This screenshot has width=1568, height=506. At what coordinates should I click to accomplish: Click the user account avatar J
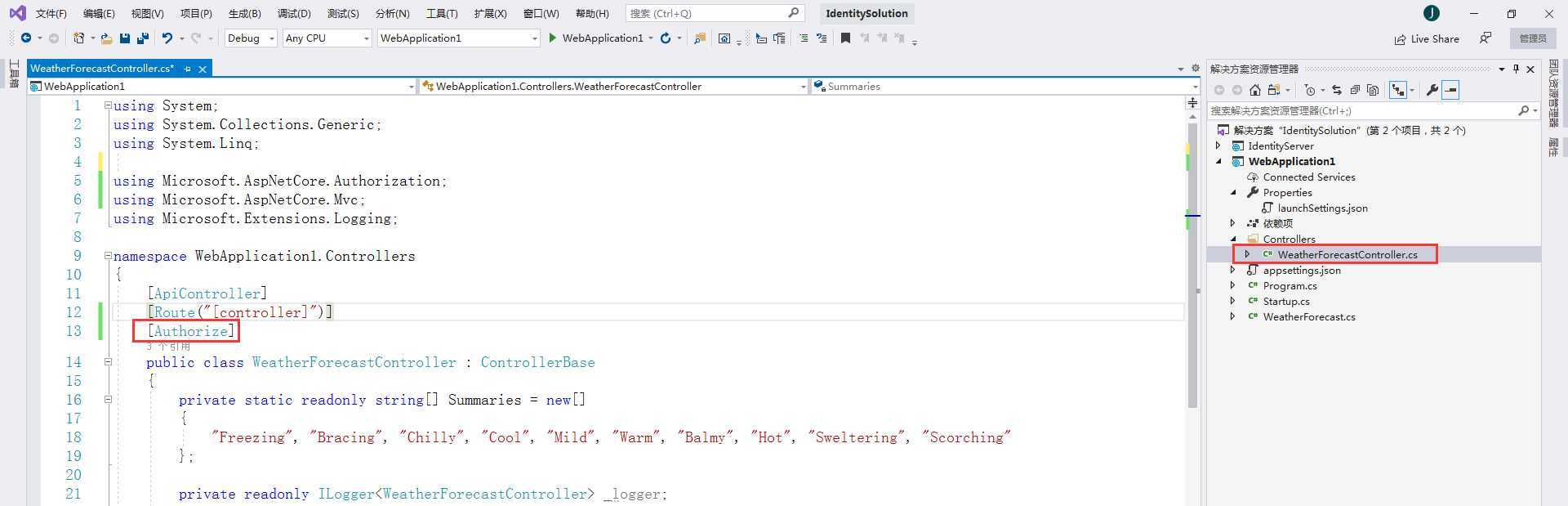click(1431, 13)
